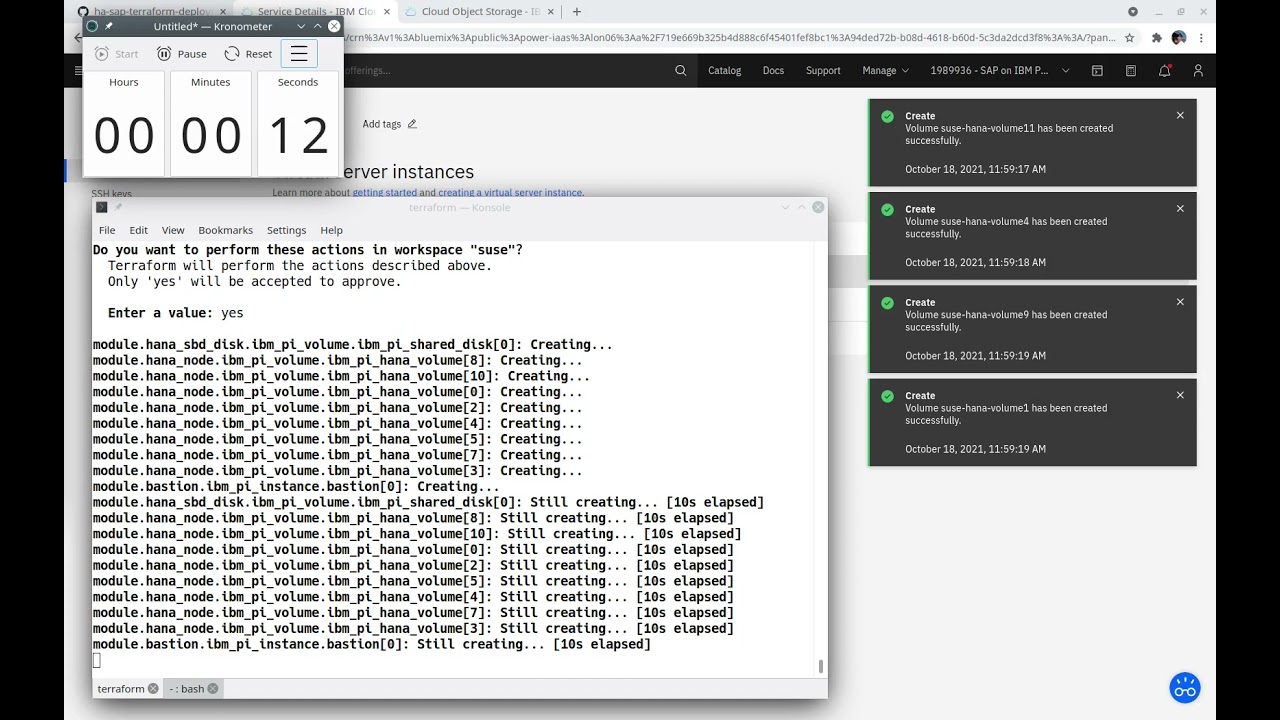
Task: Click the 'Enter a value: yes' terminal line
Action: click(176, 313)
